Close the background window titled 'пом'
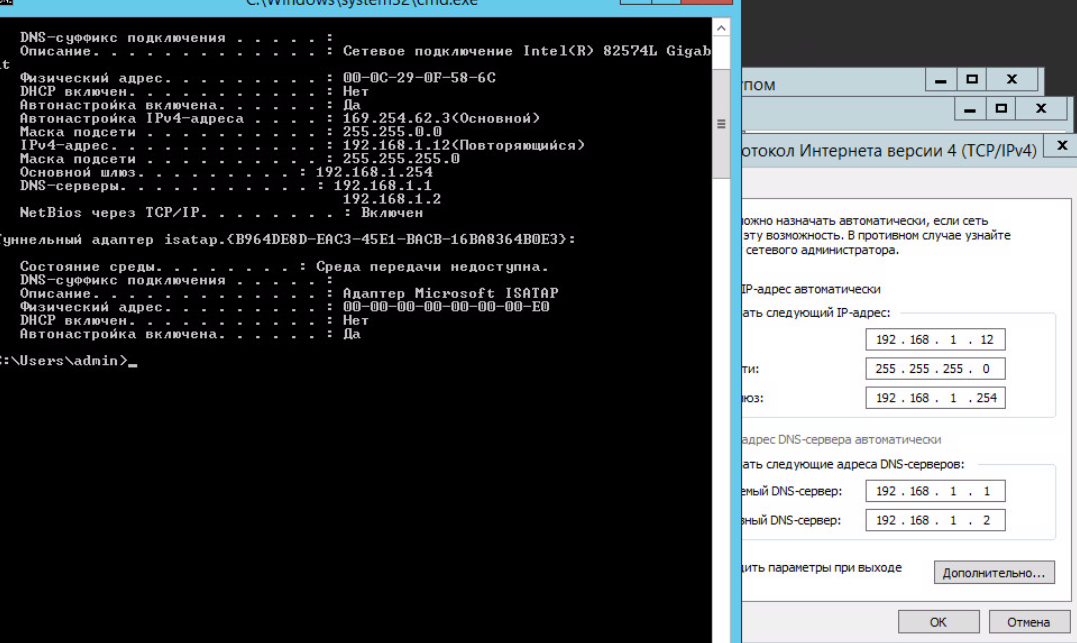 click(1012, 80)
